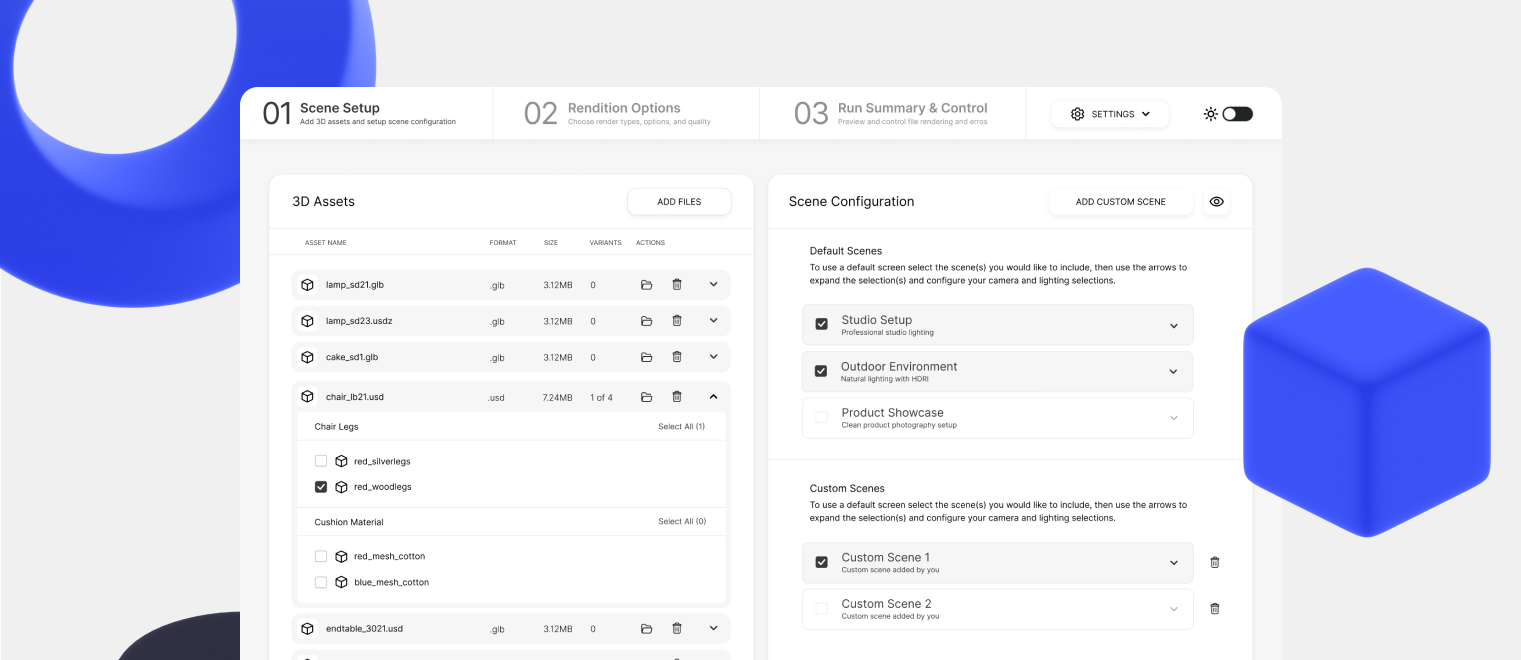Expand the Outdoor Environment scene options
1521x660 pixels.
pos(1173,372)
